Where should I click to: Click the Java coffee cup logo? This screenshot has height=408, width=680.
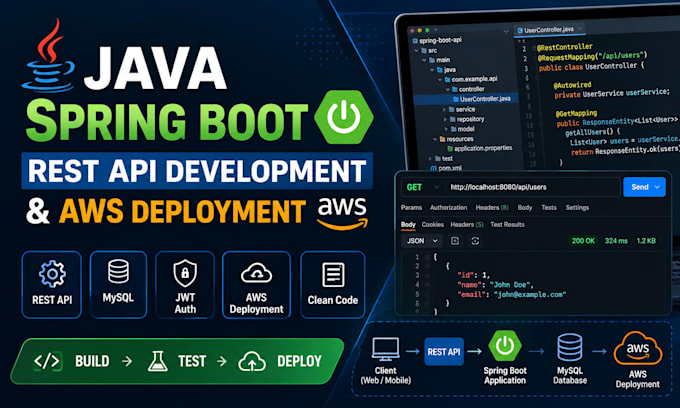pos(49,55)
